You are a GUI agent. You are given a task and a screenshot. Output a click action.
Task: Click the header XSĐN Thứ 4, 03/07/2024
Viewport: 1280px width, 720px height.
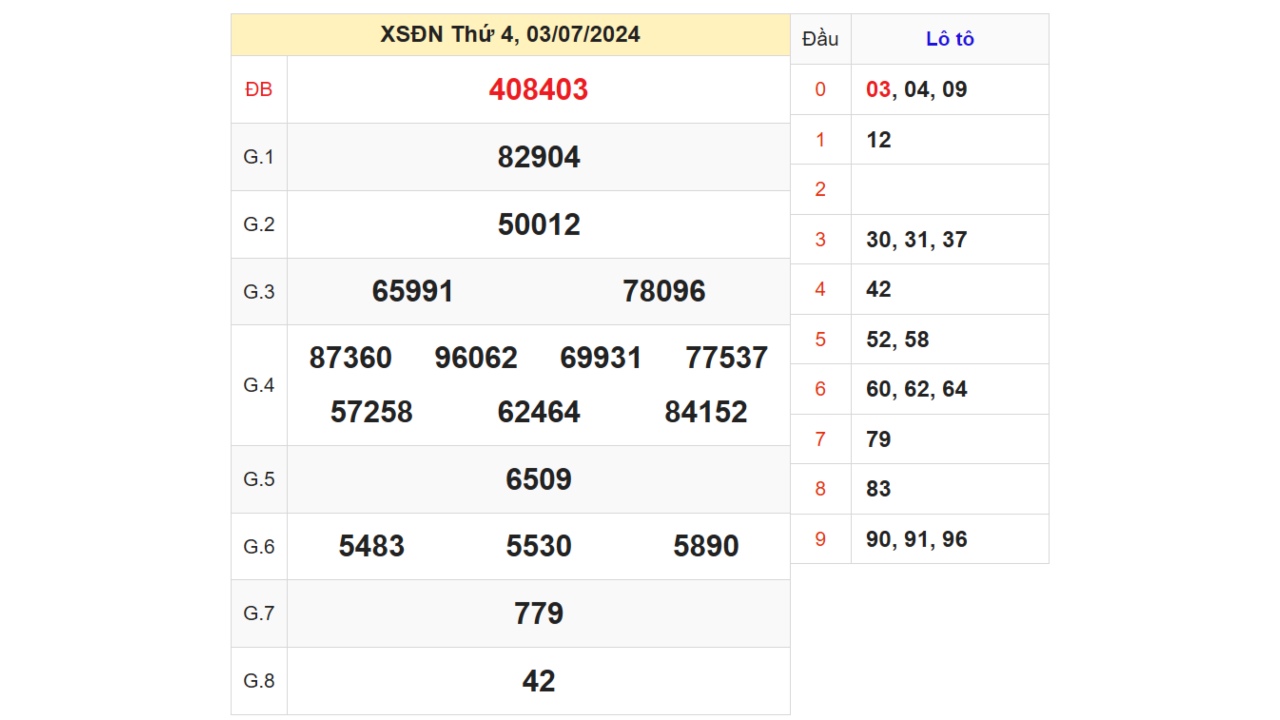[x=510, y=35]
